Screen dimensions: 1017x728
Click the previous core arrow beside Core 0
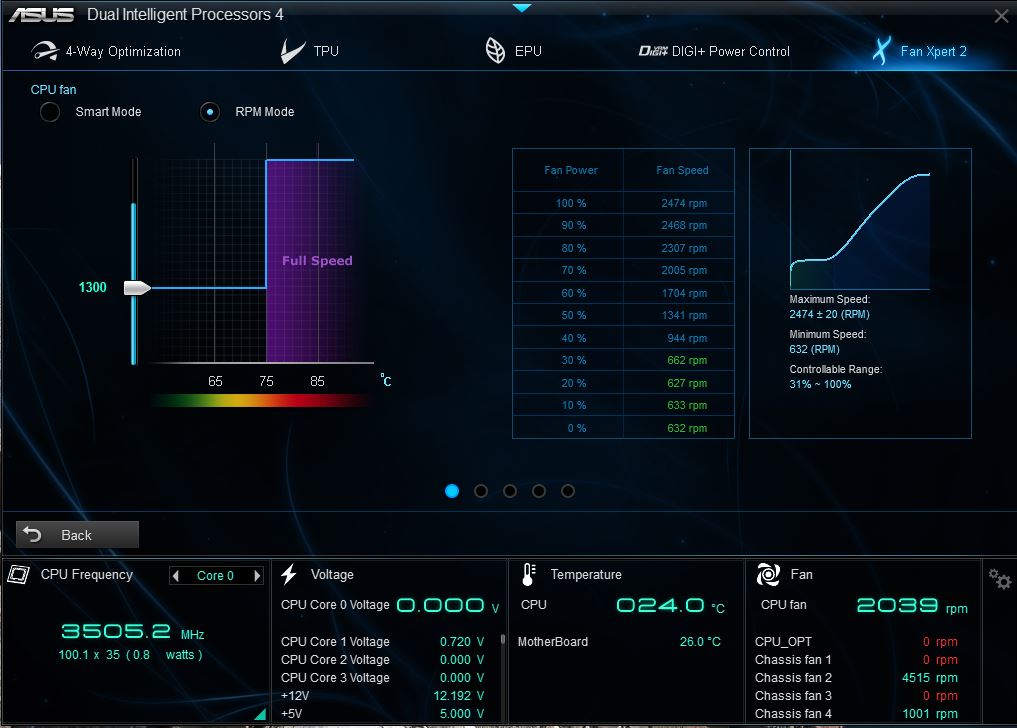point(176,576)
